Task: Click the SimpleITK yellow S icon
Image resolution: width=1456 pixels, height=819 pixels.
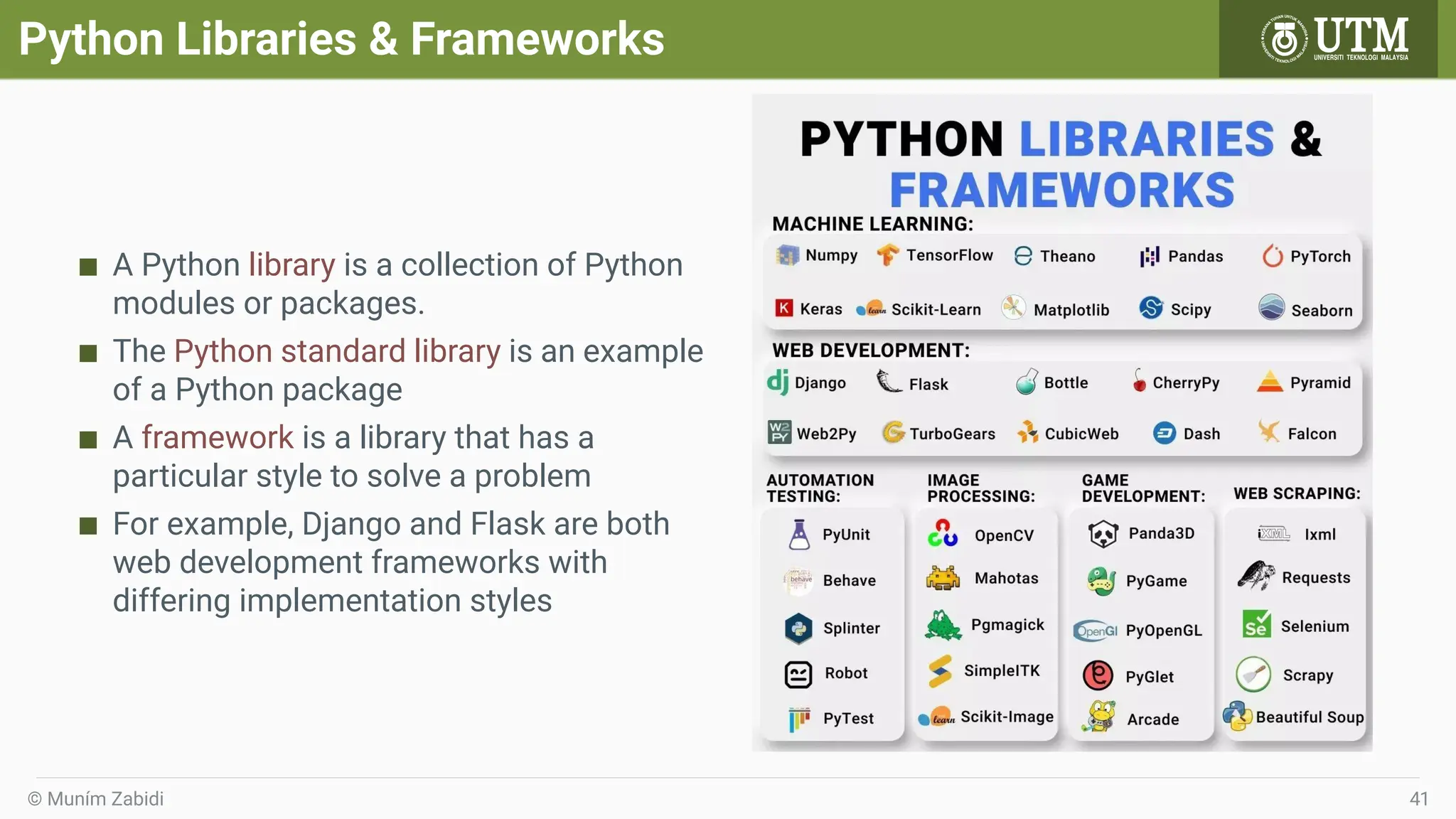Action: (940, 672)
